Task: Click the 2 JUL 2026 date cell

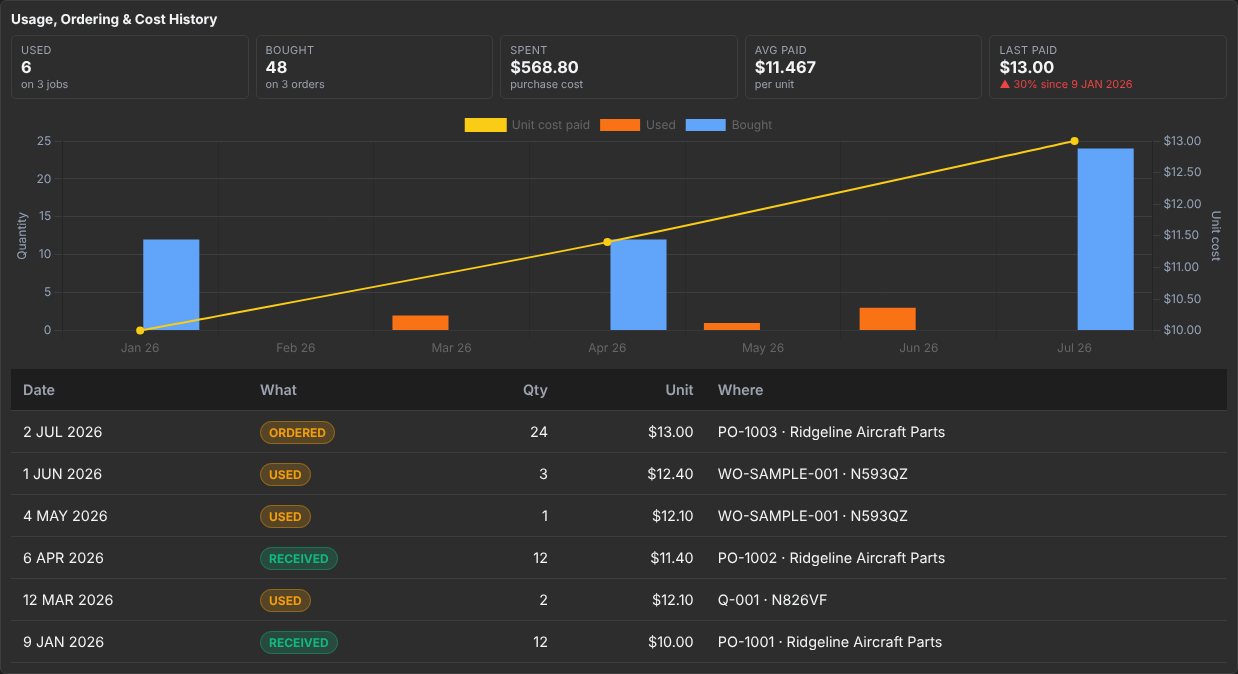Action: 62,432
